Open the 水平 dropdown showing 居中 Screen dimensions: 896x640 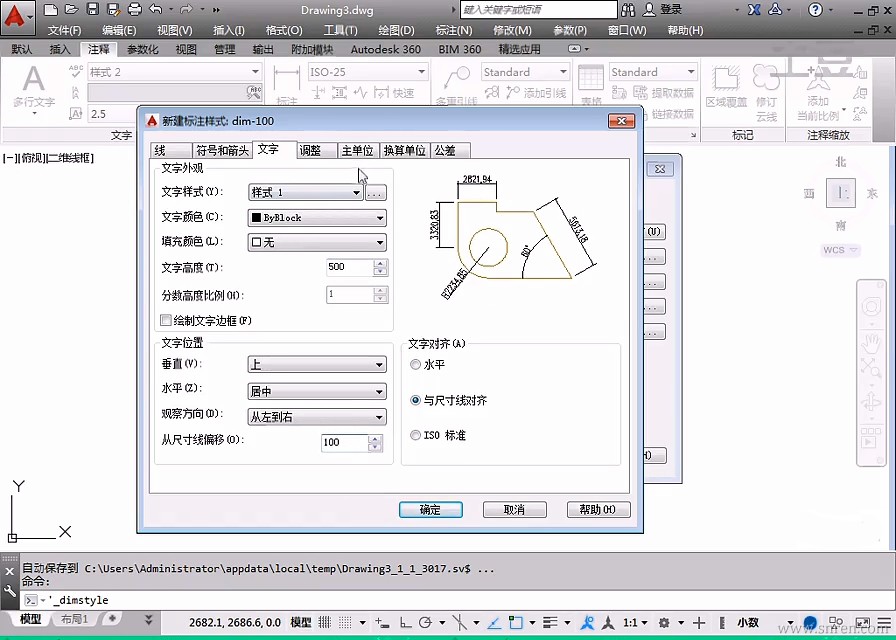coord(317,391)
